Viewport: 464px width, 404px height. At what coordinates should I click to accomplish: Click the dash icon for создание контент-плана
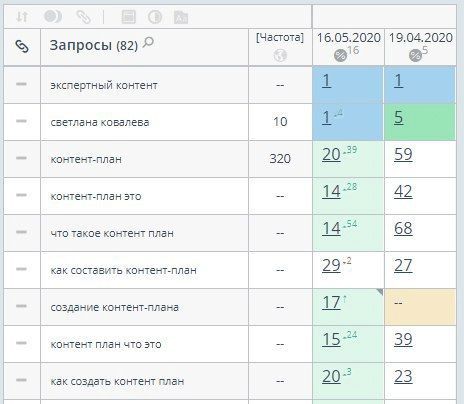tap(21, 306)
